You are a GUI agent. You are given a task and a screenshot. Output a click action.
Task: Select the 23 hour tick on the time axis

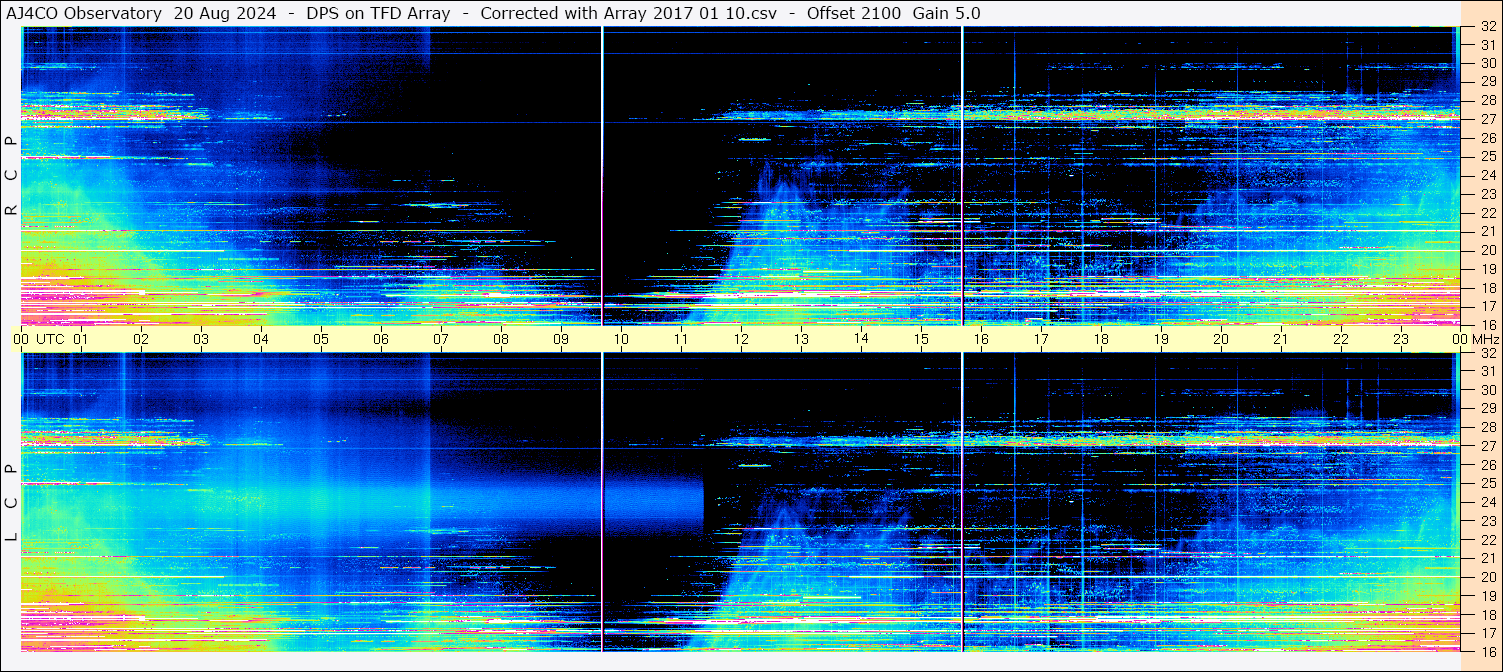coord(1401,339)
